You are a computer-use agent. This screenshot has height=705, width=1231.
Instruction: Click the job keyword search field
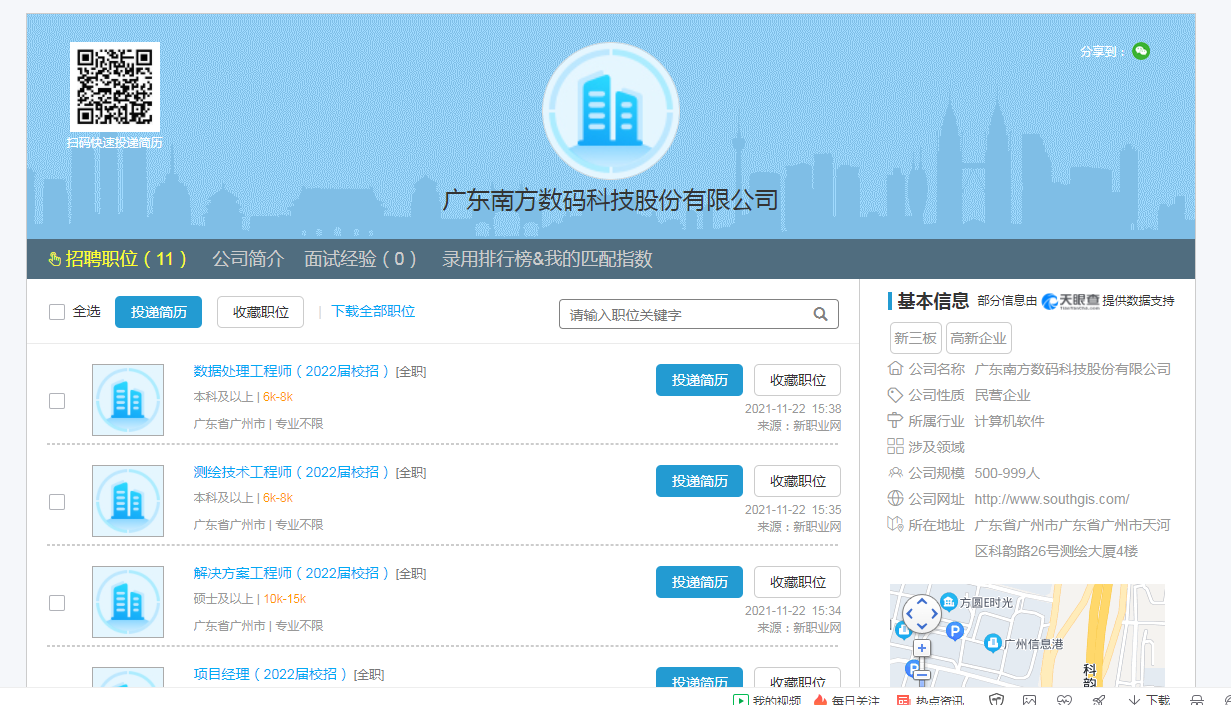click(685, 314)
